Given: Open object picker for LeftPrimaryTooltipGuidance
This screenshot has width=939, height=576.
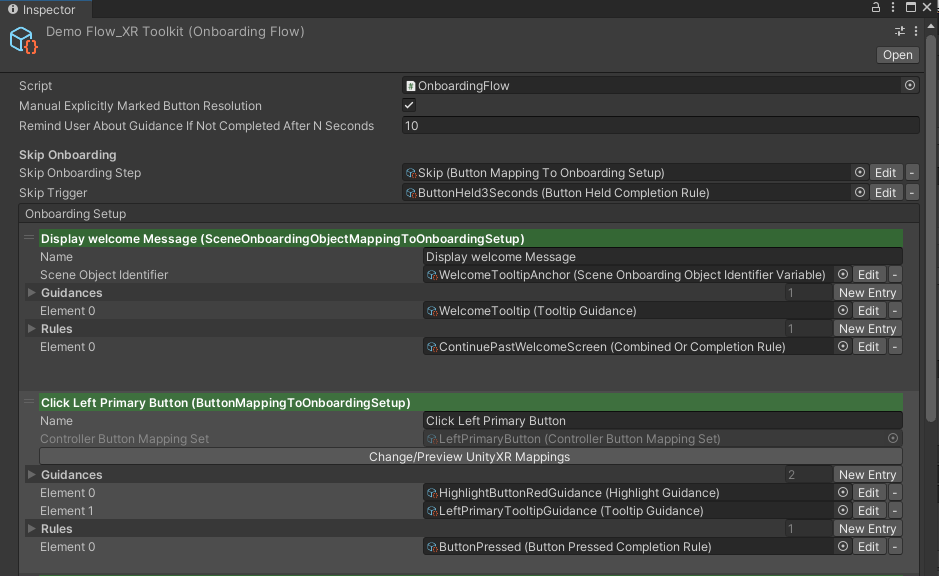Looking at the screenshot, I should pyautogui.click(x=843, y=510).
